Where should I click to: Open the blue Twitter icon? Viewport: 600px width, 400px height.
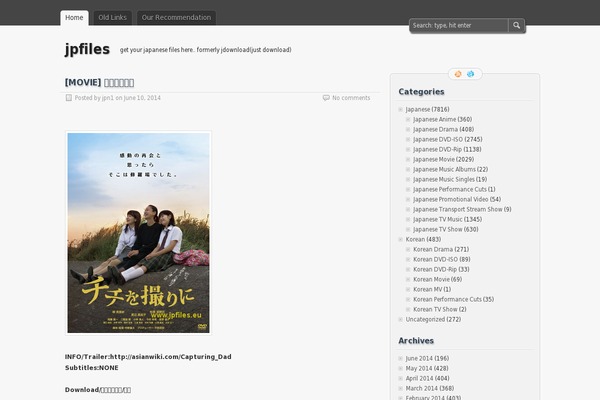click(471, 74)
